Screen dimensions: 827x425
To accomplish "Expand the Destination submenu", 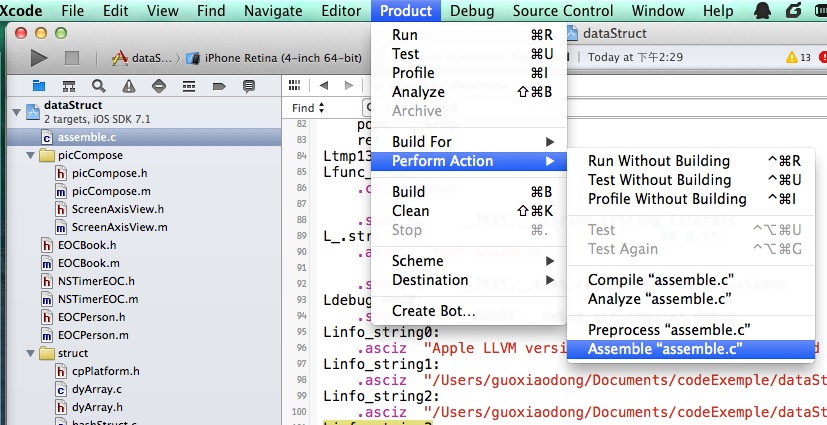I will coord(469,280).
